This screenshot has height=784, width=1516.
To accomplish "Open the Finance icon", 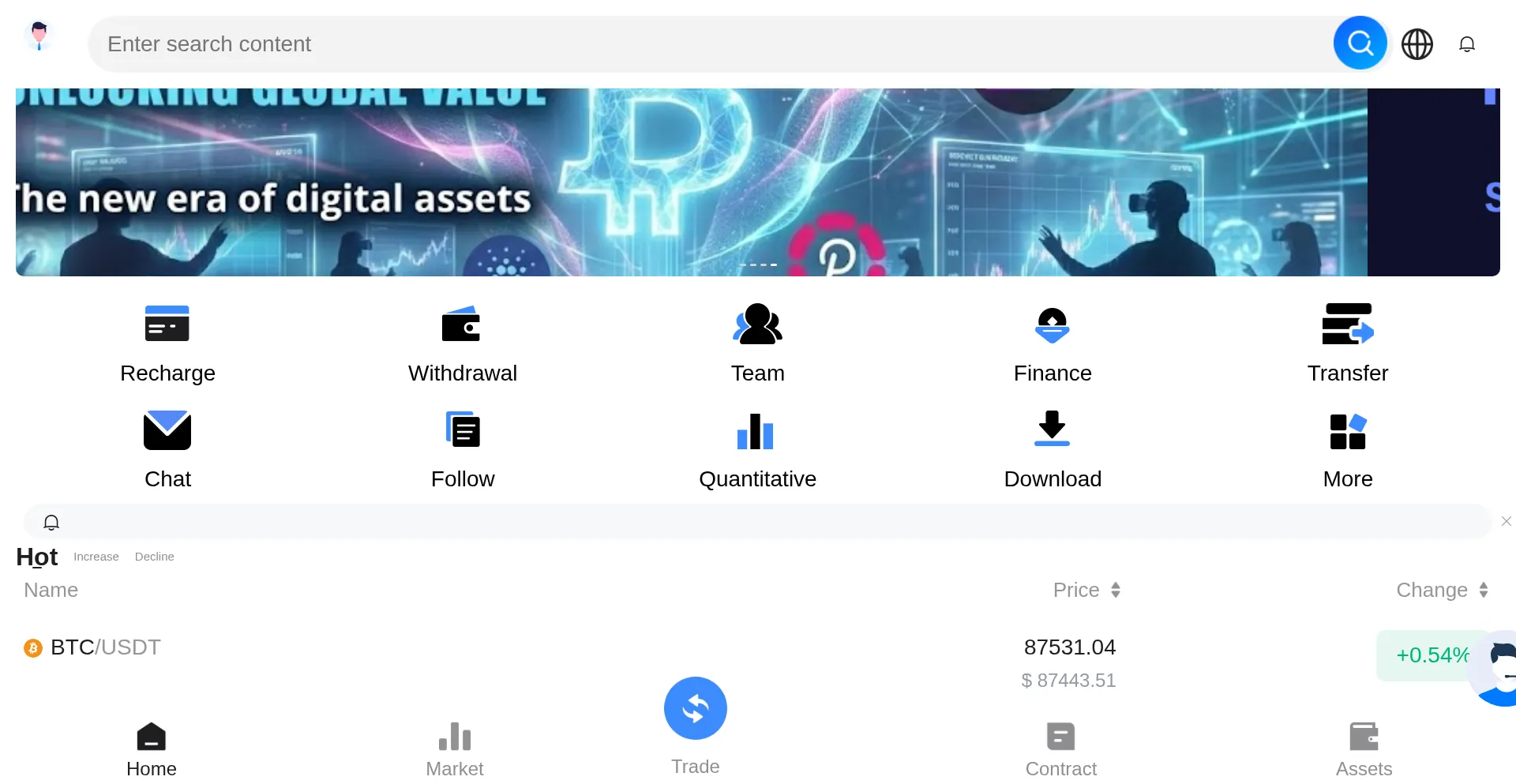I will [x=1052, y=324].
